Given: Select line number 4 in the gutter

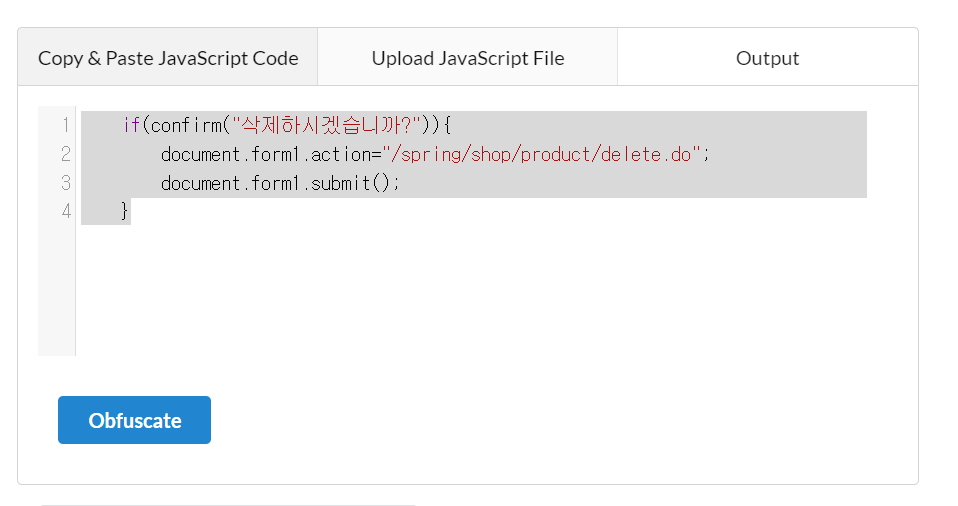Looking at the screenshot, I should pos(65,211).
